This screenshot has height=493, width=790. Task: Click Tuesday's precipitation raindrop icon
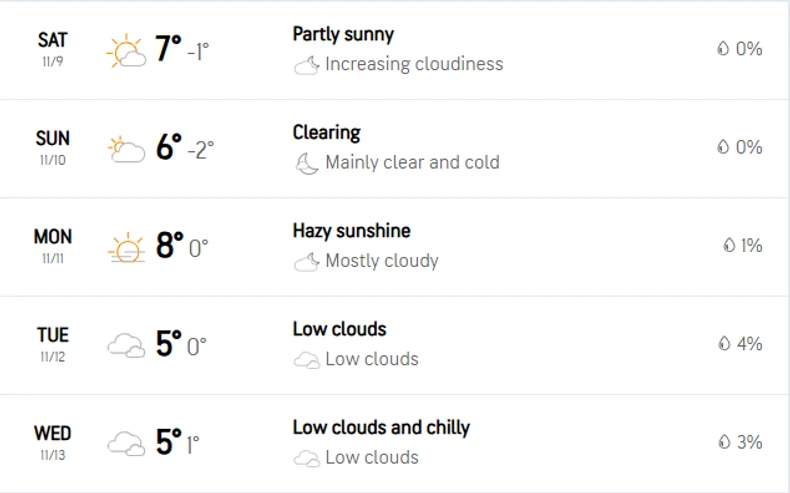(x=722, y=344)
